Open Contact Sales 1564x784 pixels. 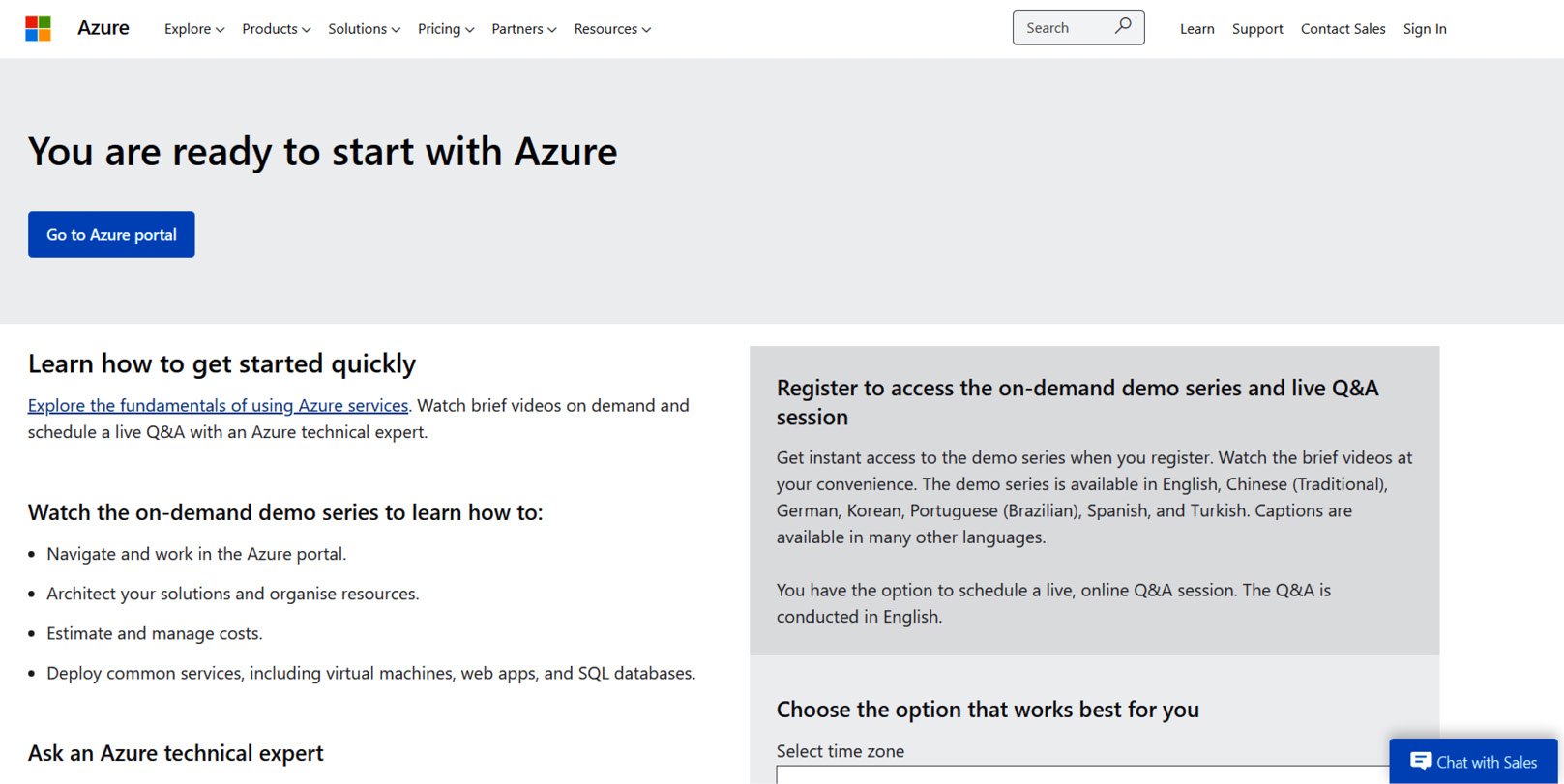point(1343,29)
